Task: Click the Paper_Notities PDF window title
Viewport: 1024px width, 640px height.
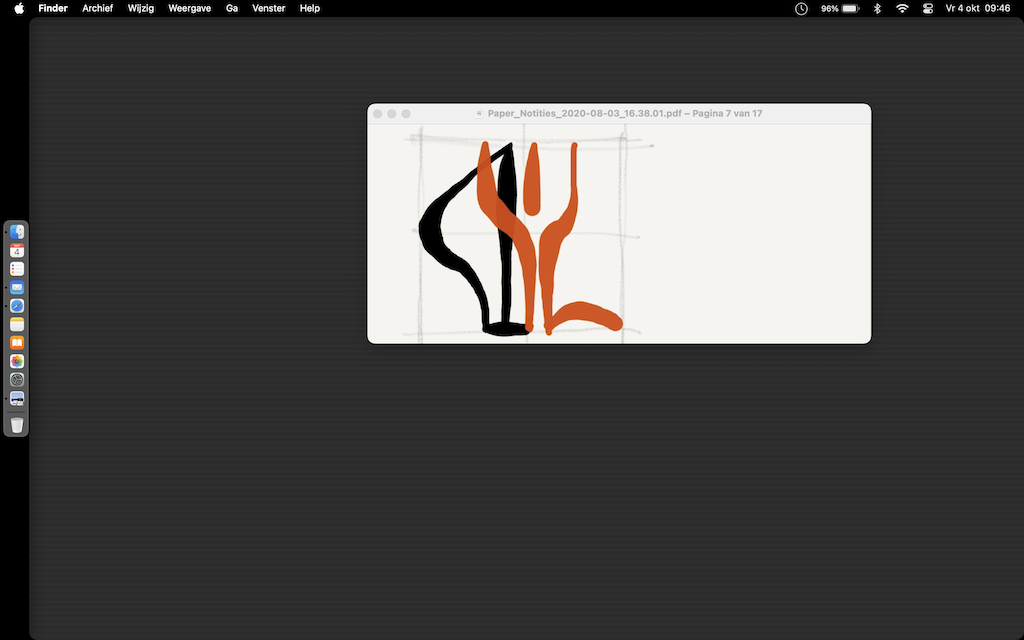Action: pyautogui.click(x=625, y=114)
